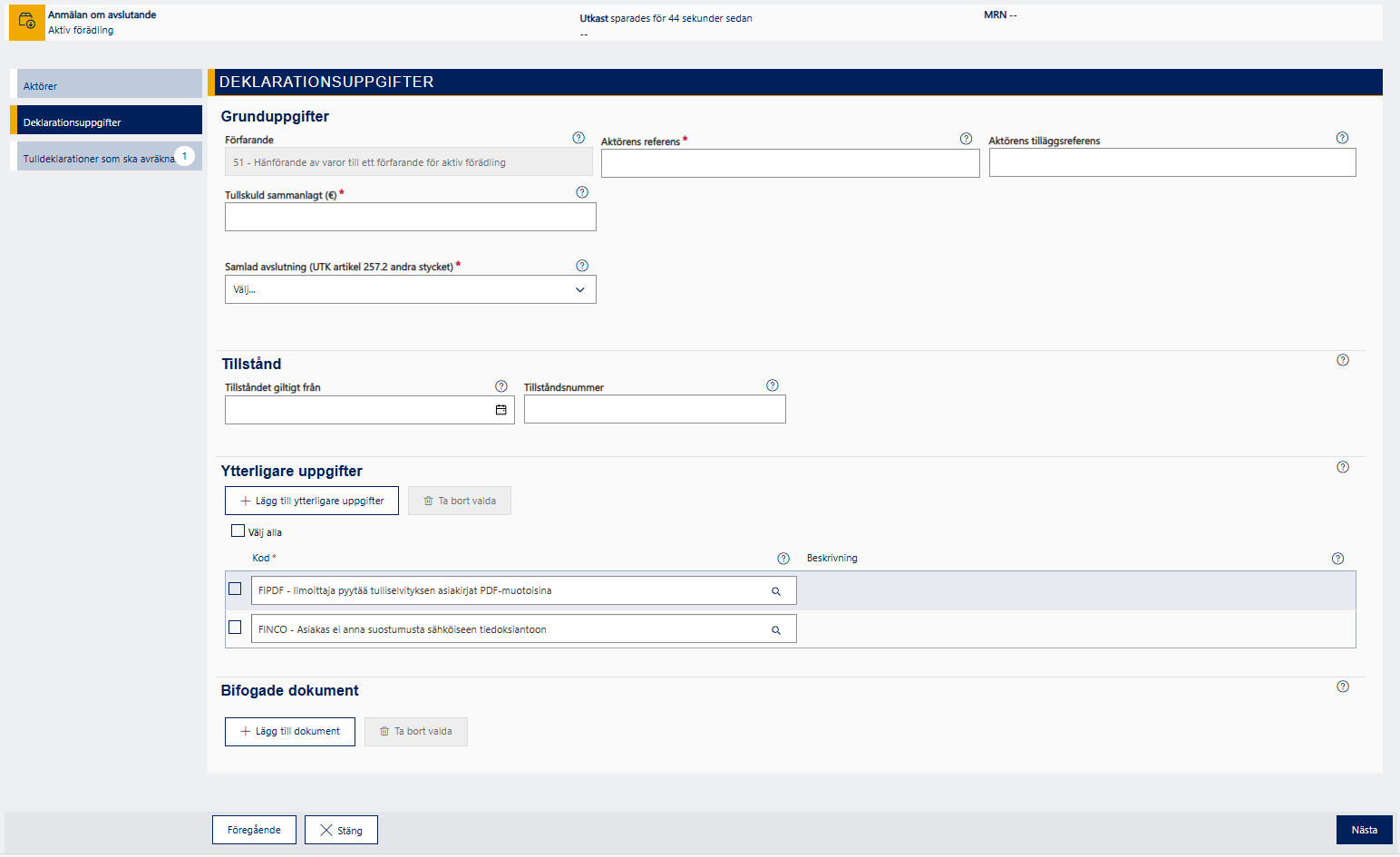Expand the Samlad avslutning dropdown

410,290
